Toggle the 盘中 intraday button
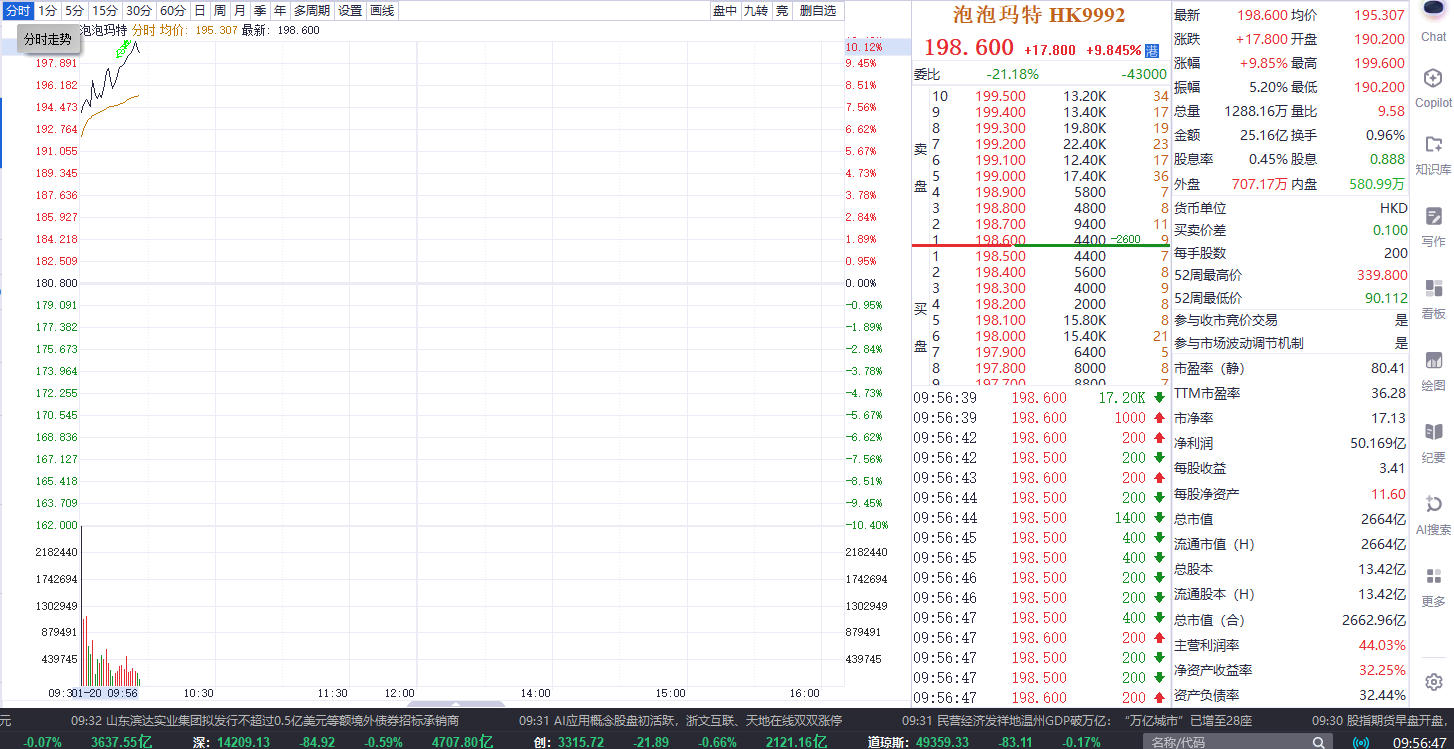This screenshot has height=749, width=1454. 724,10
